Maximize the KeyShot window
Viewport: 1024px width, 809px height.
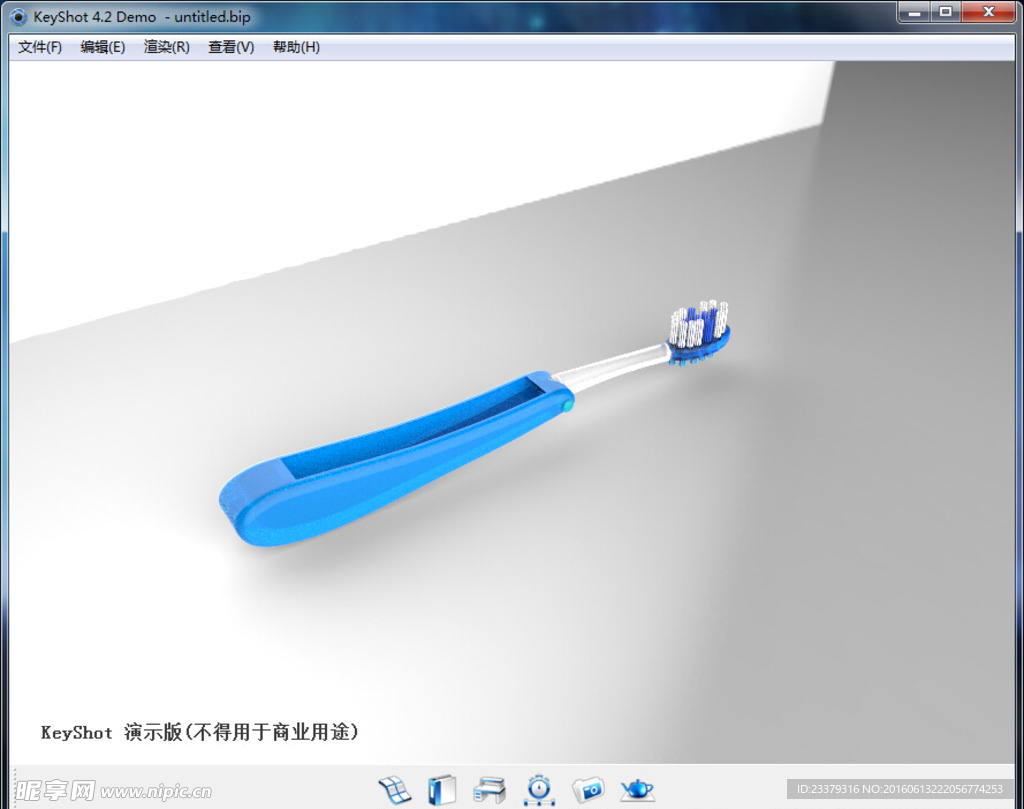944,12
